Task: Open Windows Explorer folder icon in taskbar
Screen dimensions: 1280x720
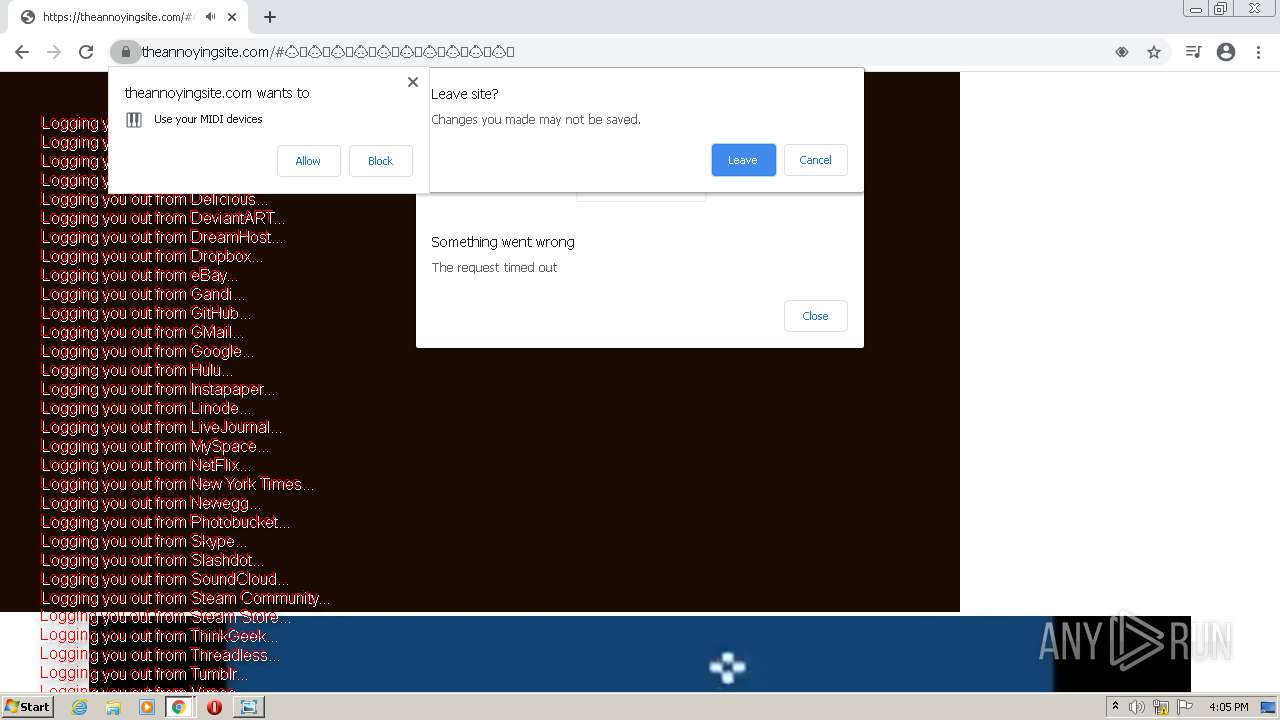Action: point(113,707)
